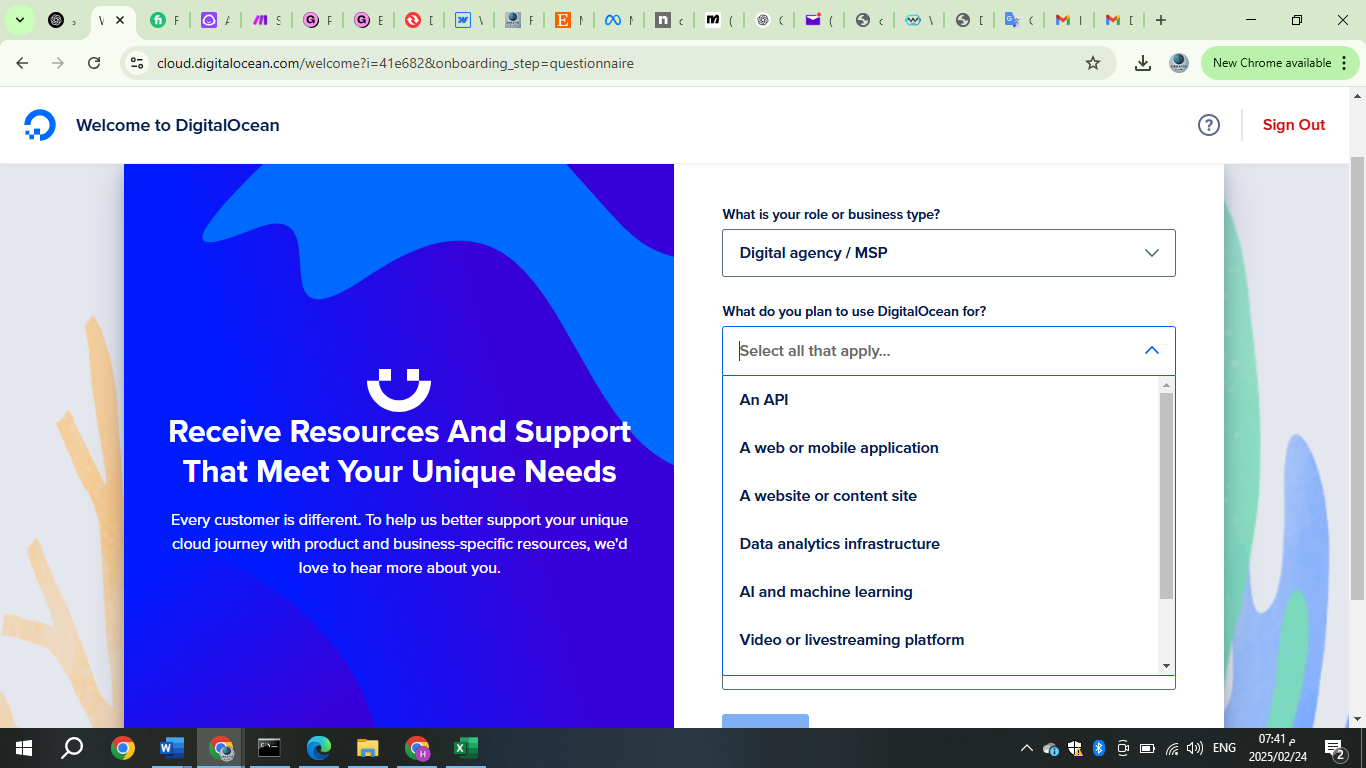Open the Command Prompt taskbar icon
This screenshot has width=1366, height=768.
pos(270,748)
